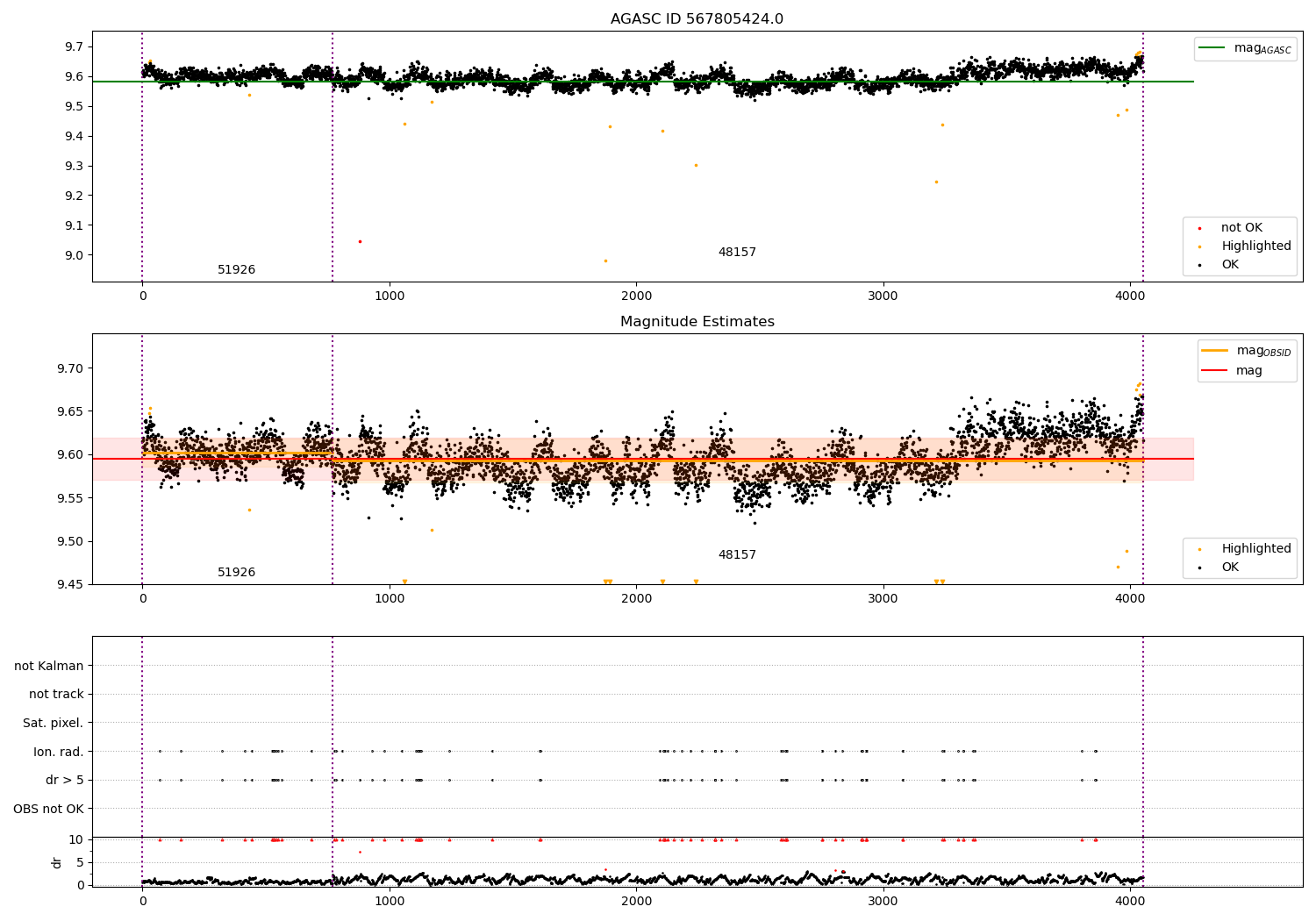Click the green line sample in the mag AGASC legend
The image size is (1316, 921).
[x=1212, y=48]
